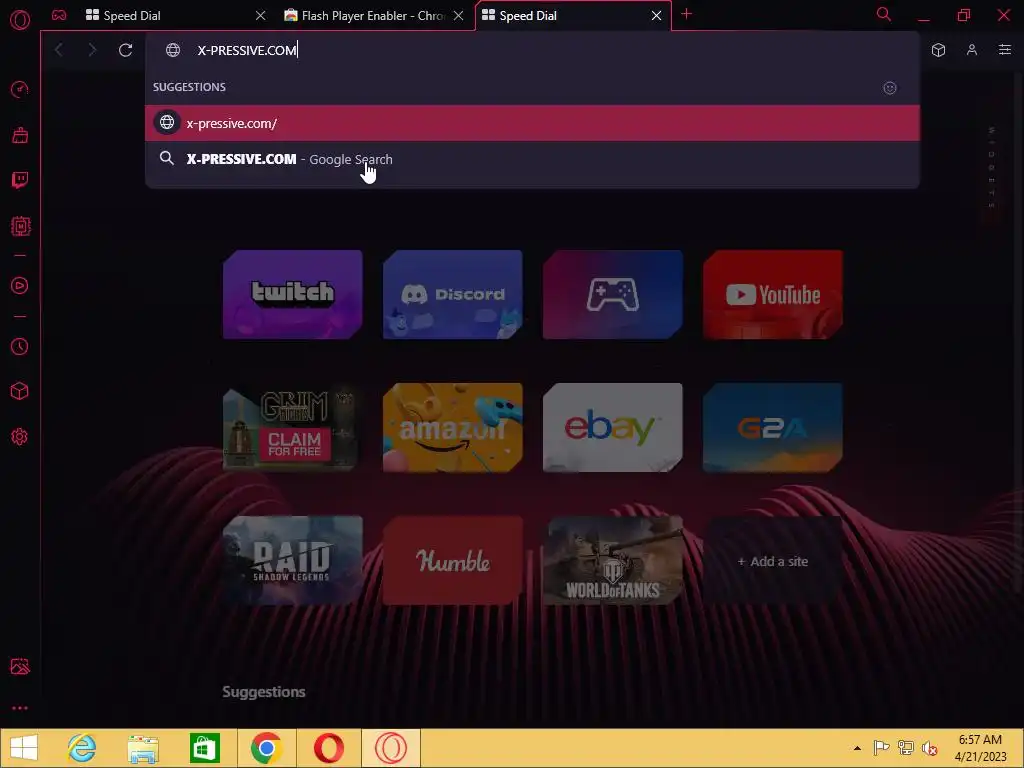
Task: Click active Opera GX taskbar icon
Action: (391, 748)
